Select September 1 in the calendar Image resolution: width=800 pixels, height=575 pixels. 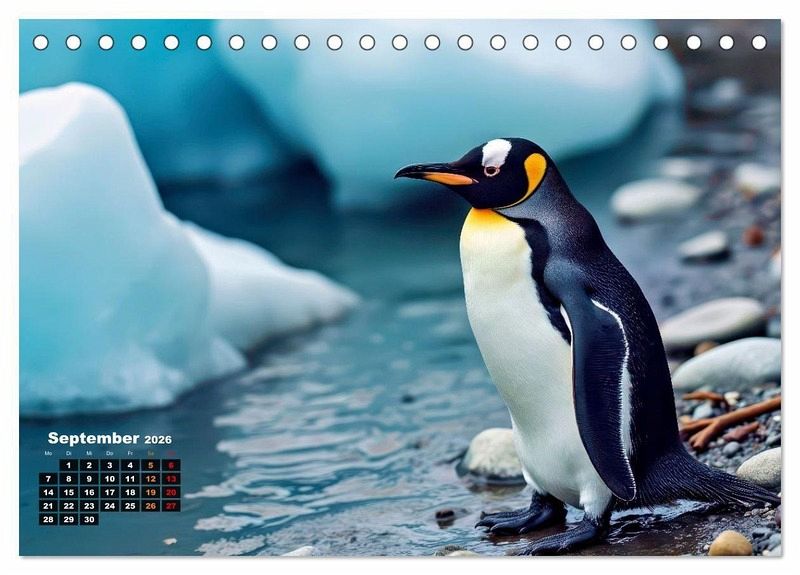(x=68, y=465)
